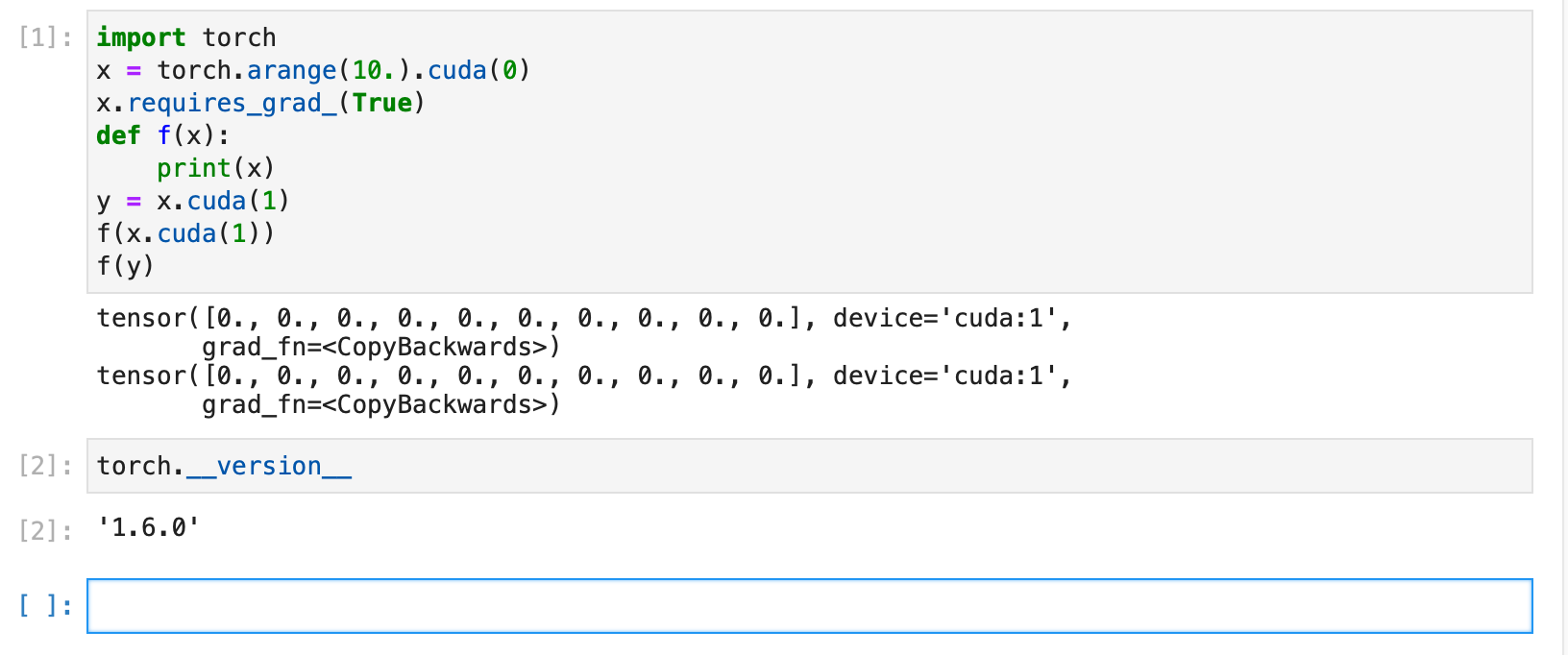Click the [1] prompt of the first cell
Screen dimensions: 1568x655
[45, 38]
